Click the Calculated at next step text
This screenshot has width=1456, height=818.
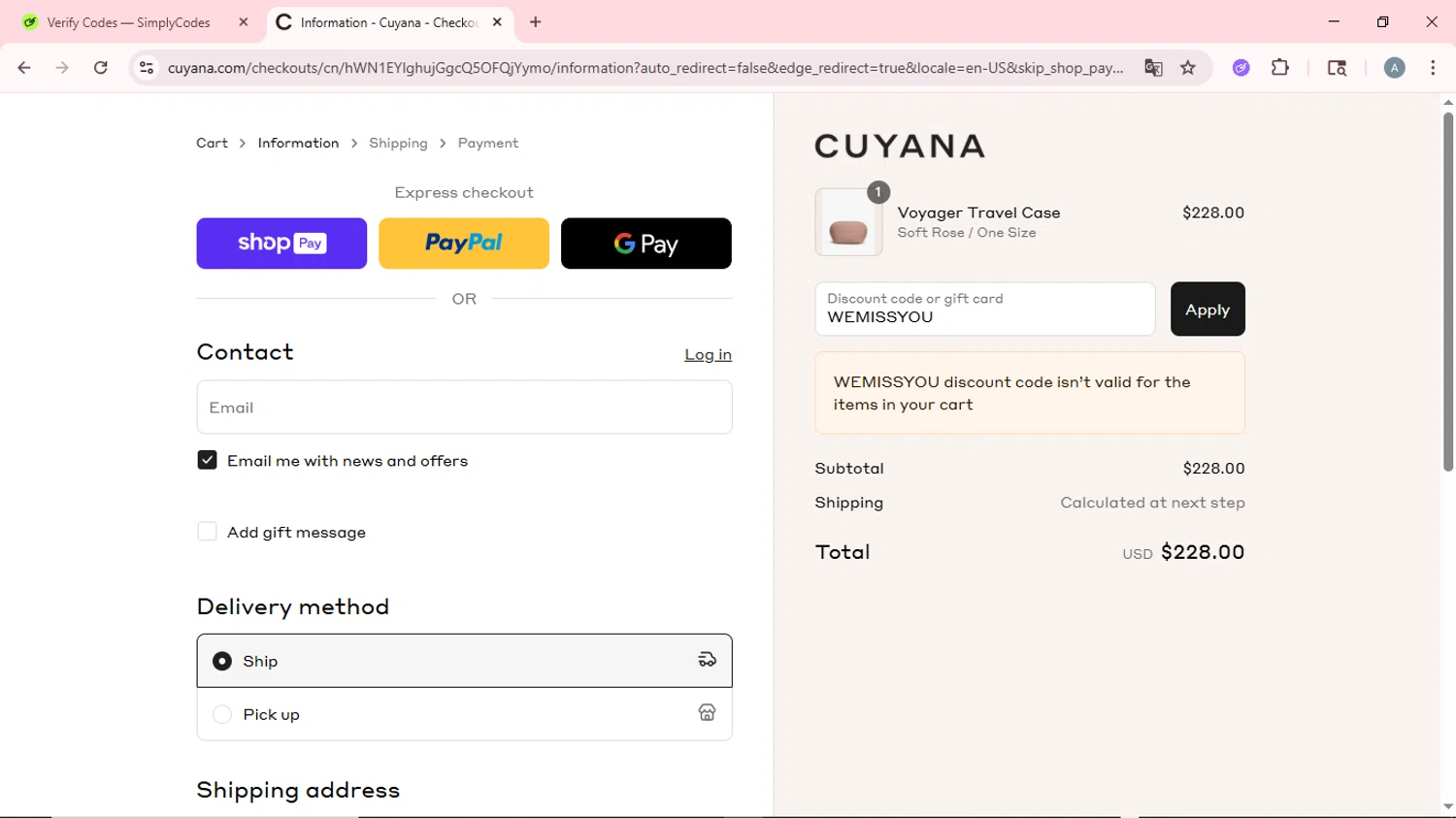[1152, 503]
